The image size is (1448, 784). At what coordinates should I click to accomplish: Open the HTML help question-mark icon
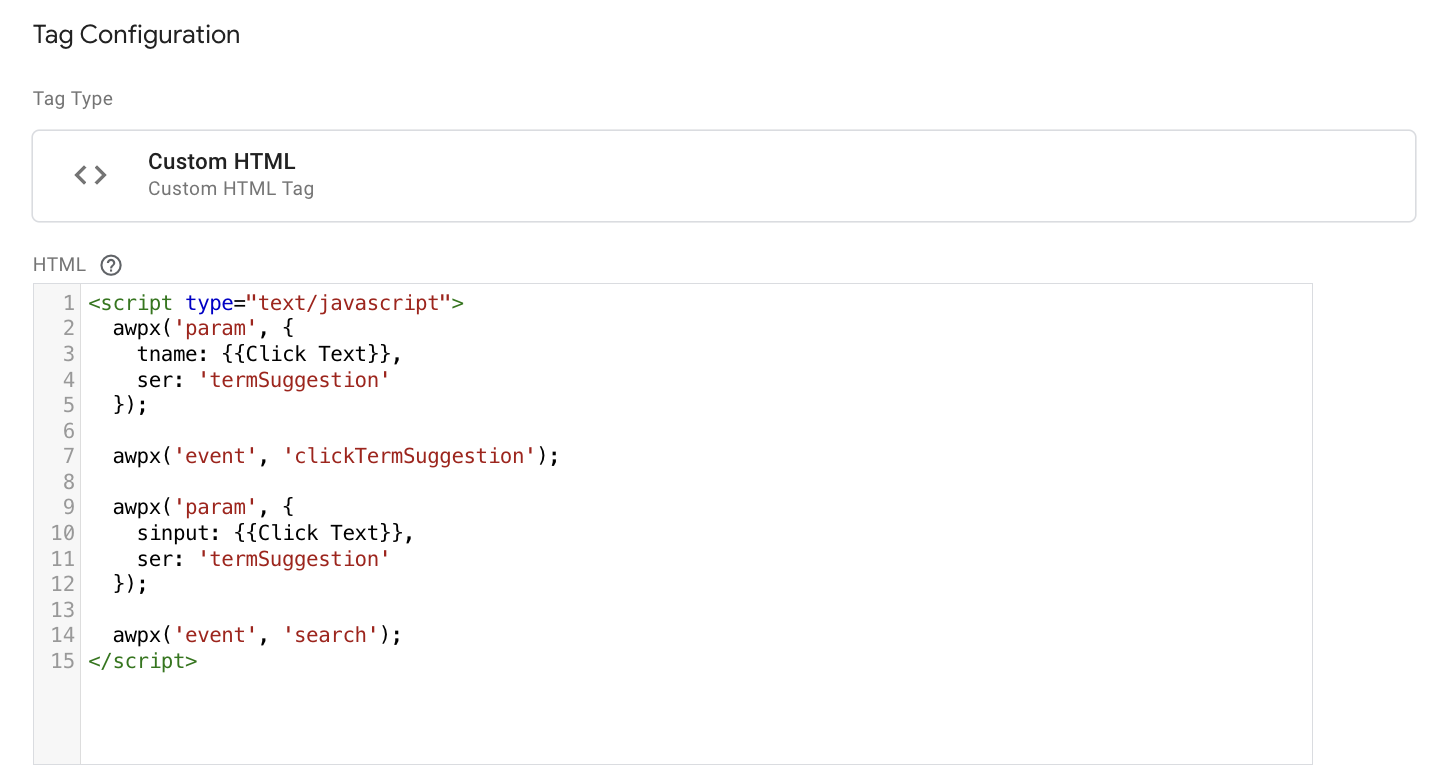tap(111, 265)
